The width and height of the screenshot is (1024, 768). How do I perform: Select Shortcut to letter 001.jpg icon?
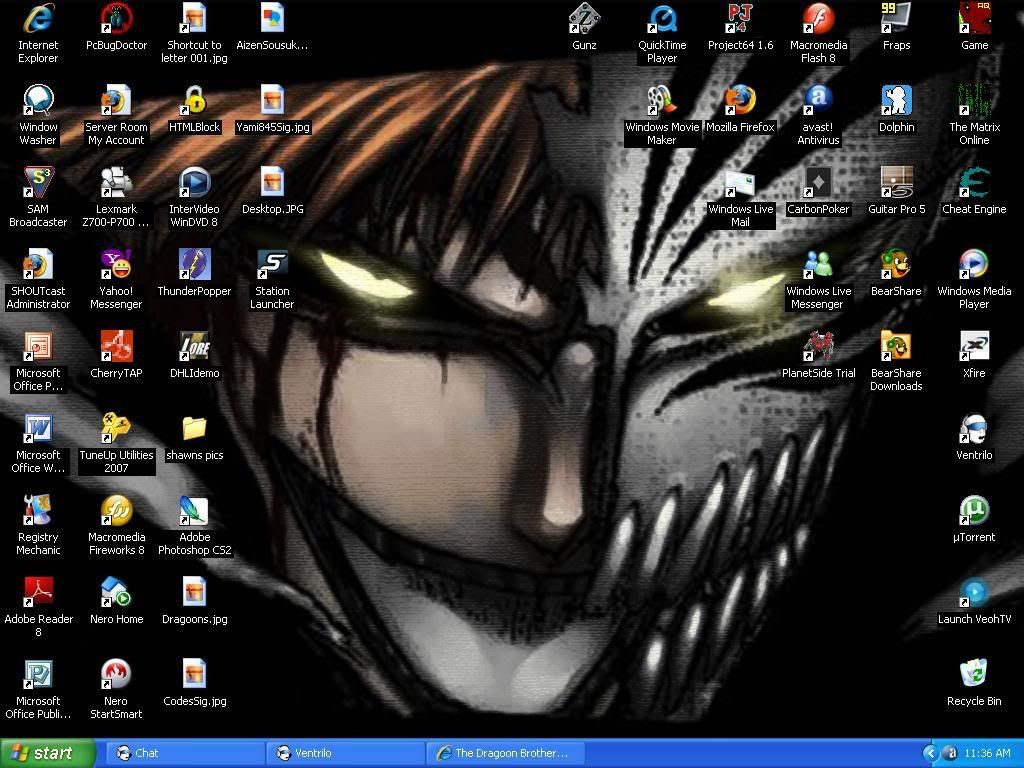(x=194, y=18)
